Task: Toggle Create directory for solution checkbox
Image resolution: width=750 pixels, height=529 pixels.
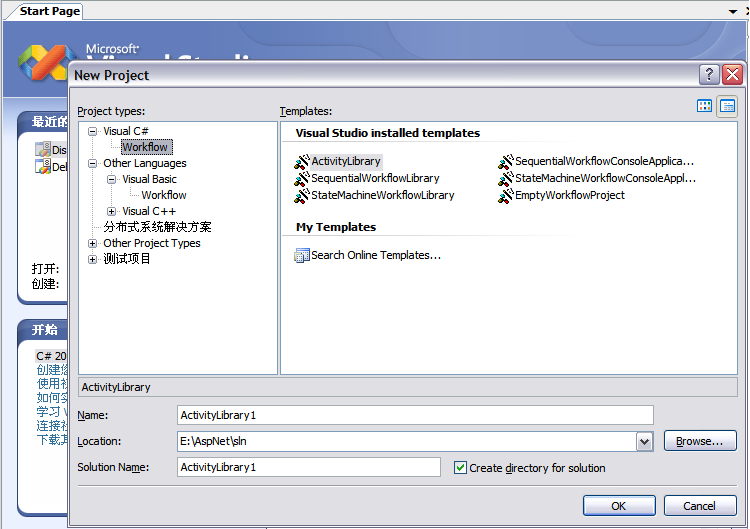Action: [460, 467]
